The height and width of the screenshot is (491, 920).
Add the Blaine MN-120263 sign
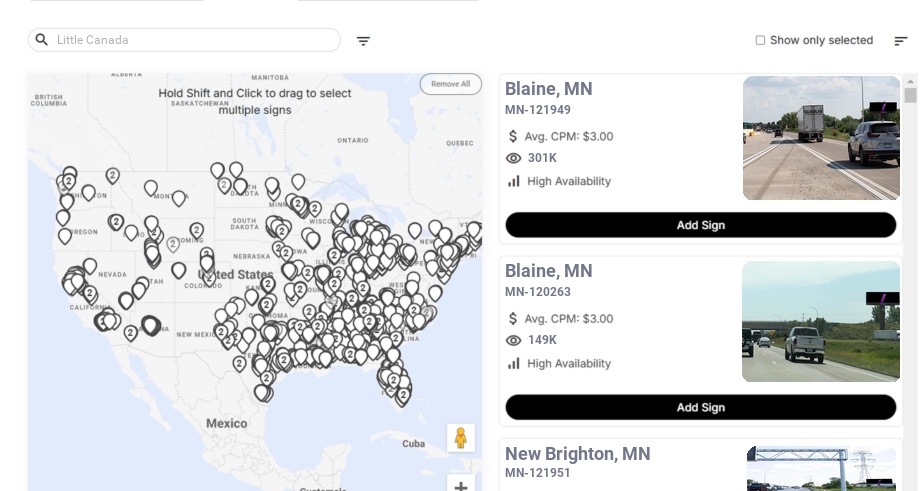point(700,407)
